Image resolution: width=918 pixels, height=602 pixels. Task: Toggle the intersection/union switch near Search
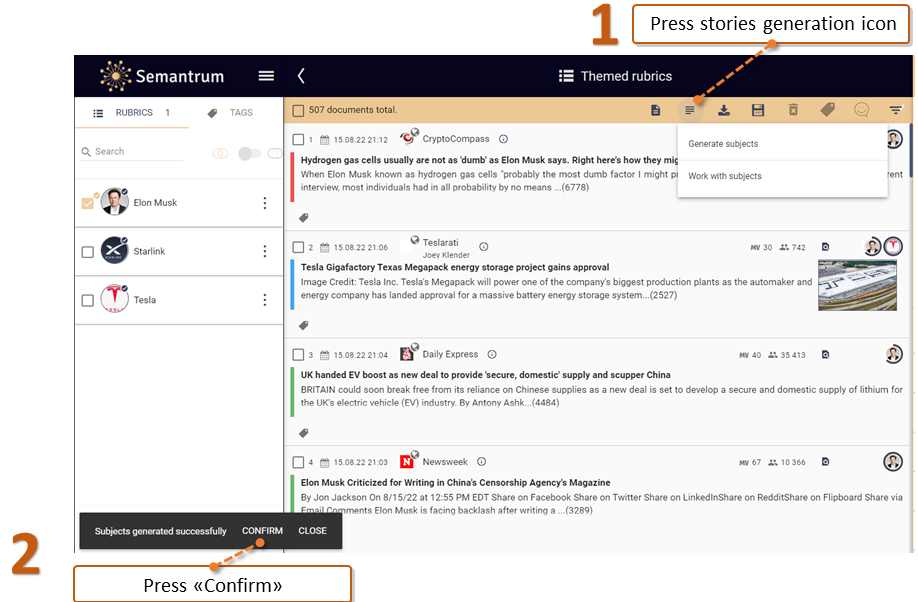pyautogui.click(x=249, y=153)
